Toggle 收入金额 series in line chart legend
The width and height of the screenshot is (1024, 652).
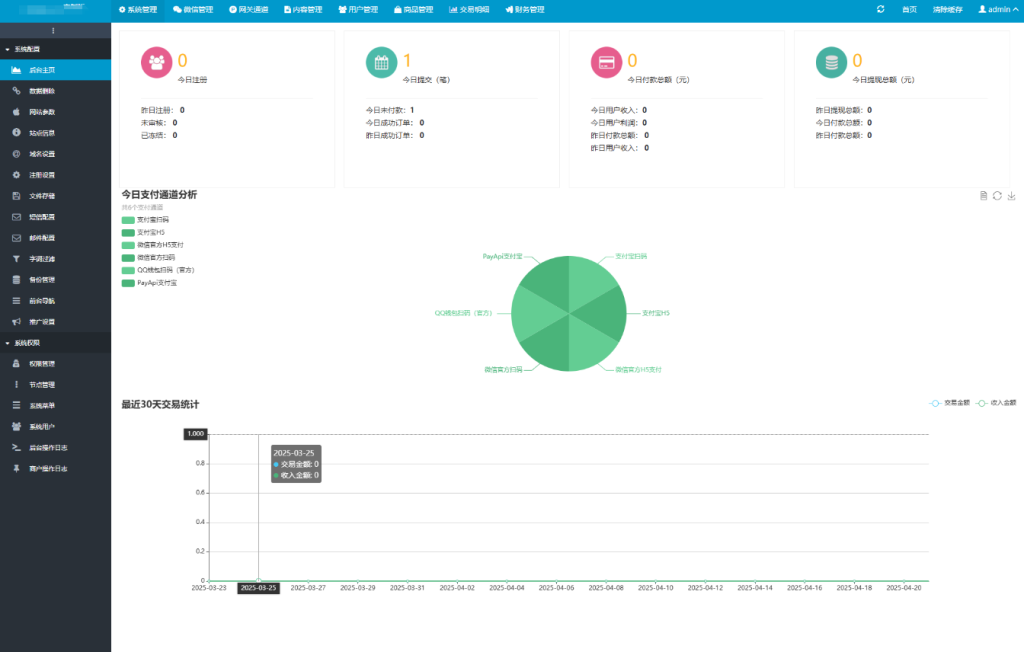[x=996, y=403]
